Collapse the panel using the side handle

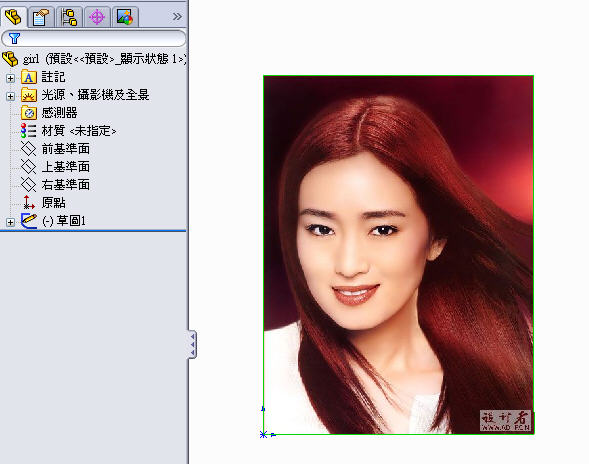(x=192, y=344)
